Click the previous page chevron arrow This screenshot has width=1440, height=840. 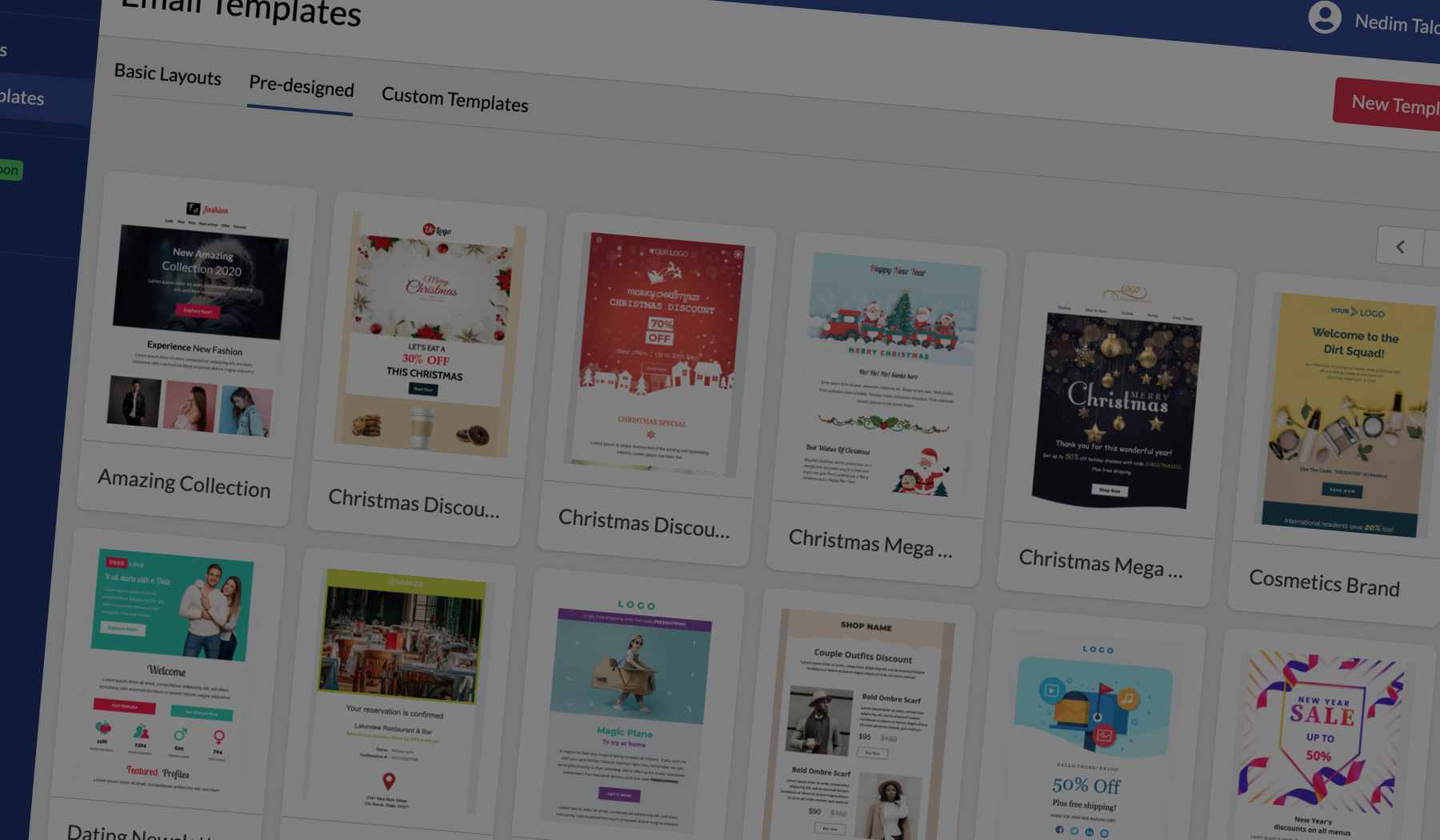pos(1400,246)
